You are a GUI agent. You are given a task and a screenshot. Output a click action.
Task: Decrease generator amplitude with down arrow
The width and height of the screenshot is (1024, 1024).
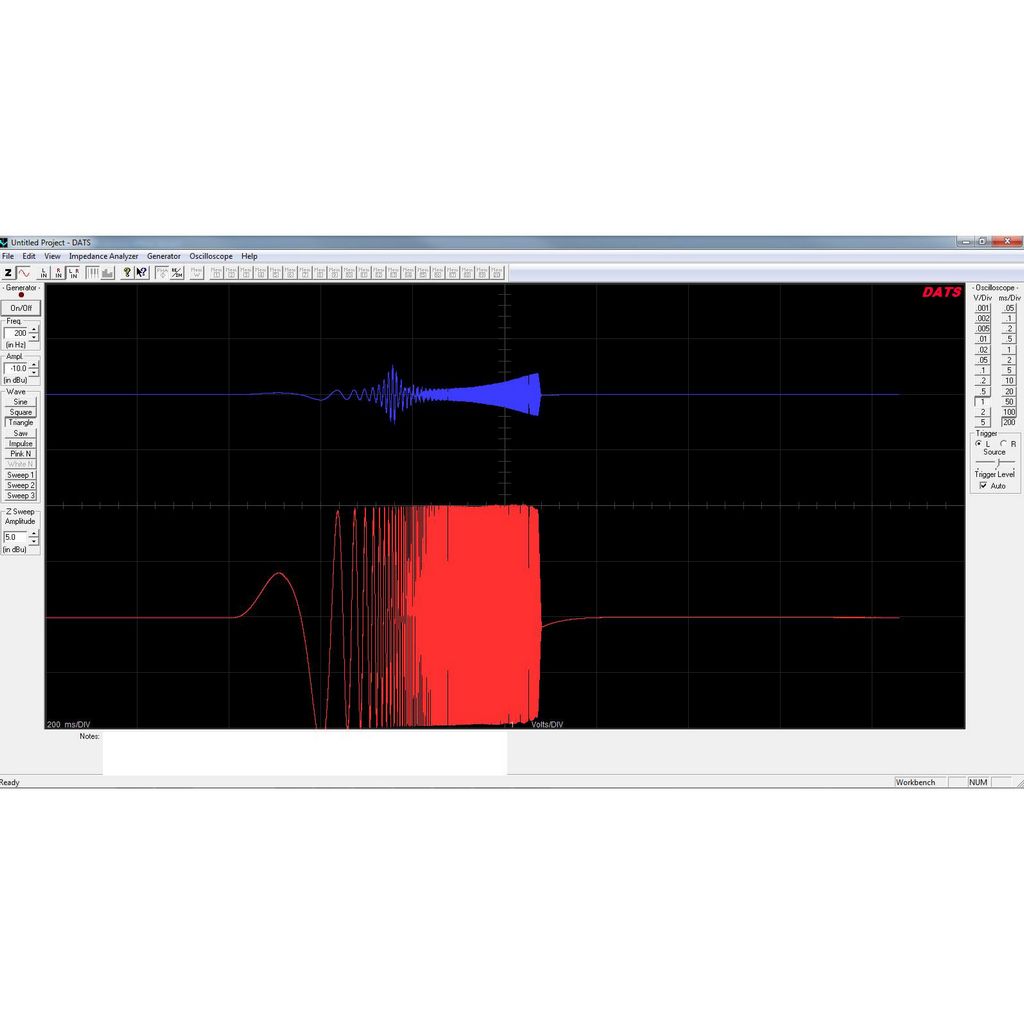tap(34, 372)
